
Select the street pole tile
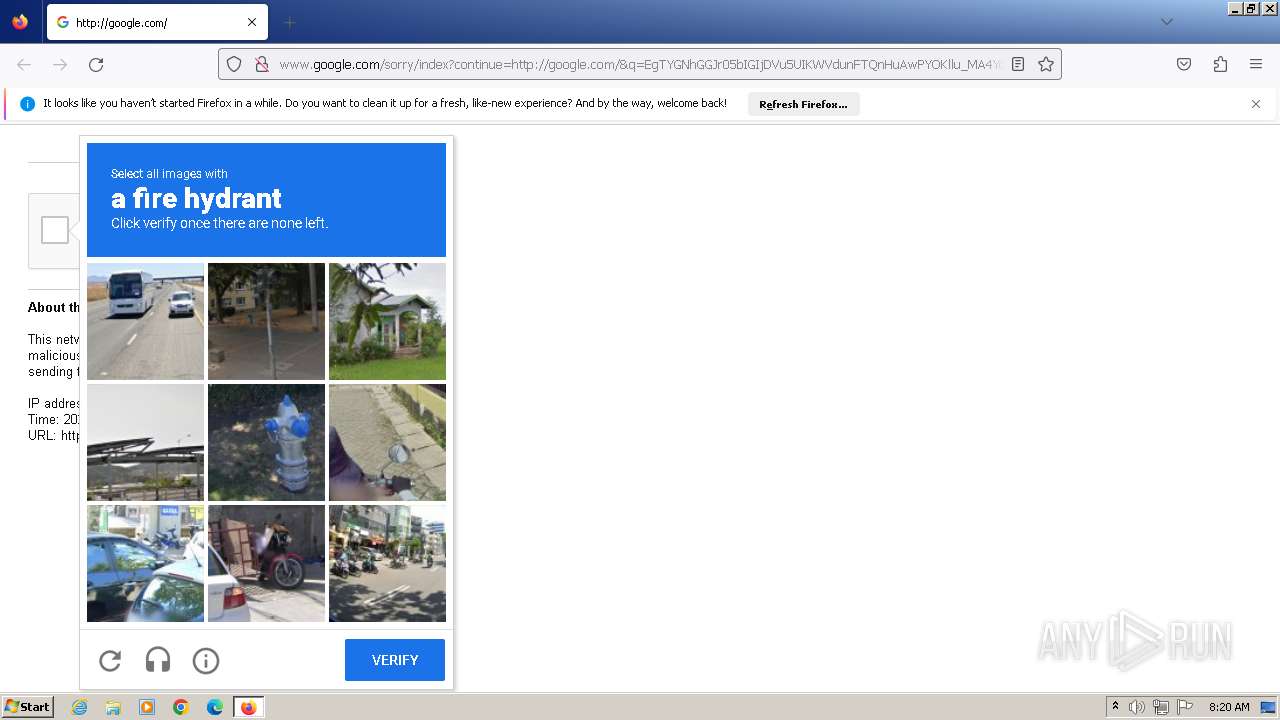tap(266, 321)
